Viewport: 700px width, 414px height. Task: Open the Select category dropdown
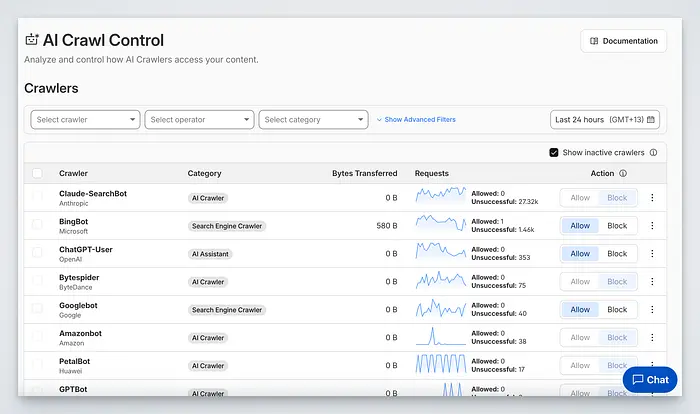313,120
